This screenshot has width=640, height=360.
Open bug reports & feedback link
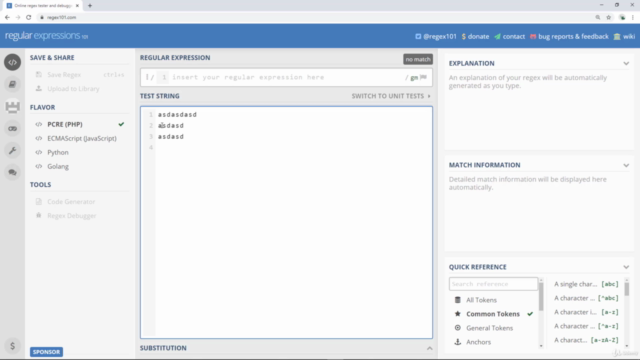pos(569,36)
